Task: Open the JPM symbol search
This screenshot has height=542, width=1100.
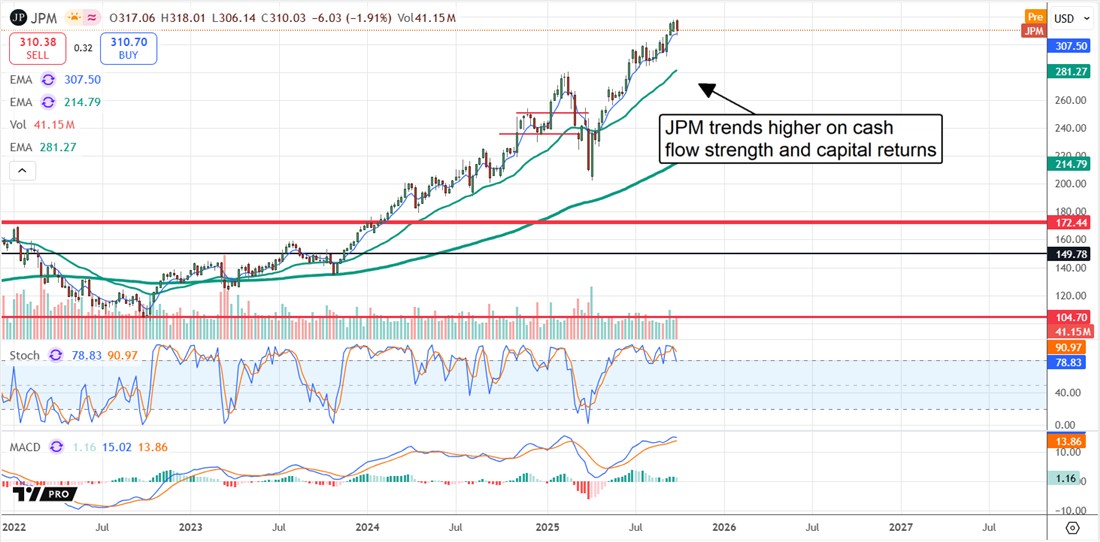Action: [x=43, y=17]
